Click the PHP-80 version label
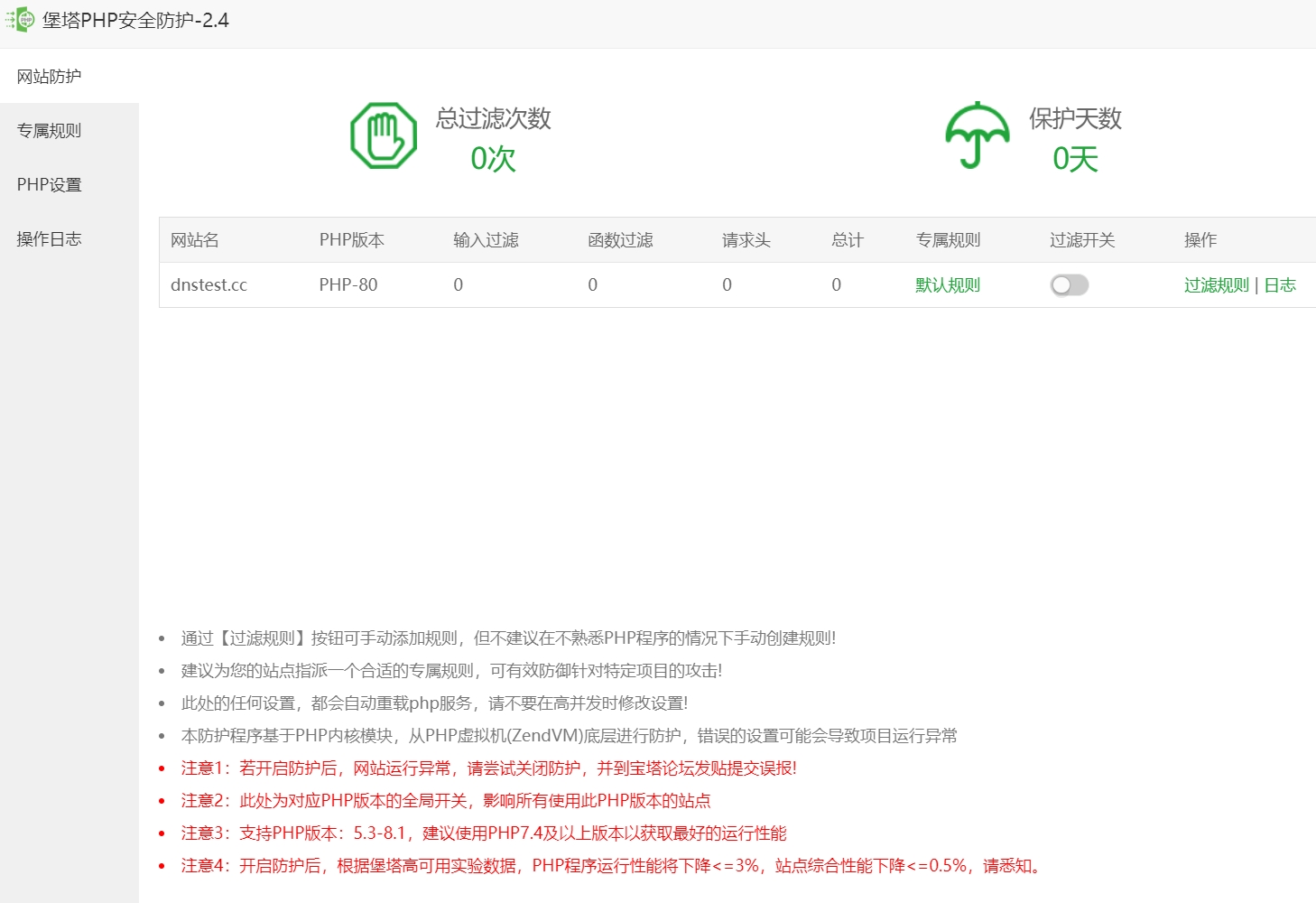Screen dimensions: 1316x903 click(348, 284)
